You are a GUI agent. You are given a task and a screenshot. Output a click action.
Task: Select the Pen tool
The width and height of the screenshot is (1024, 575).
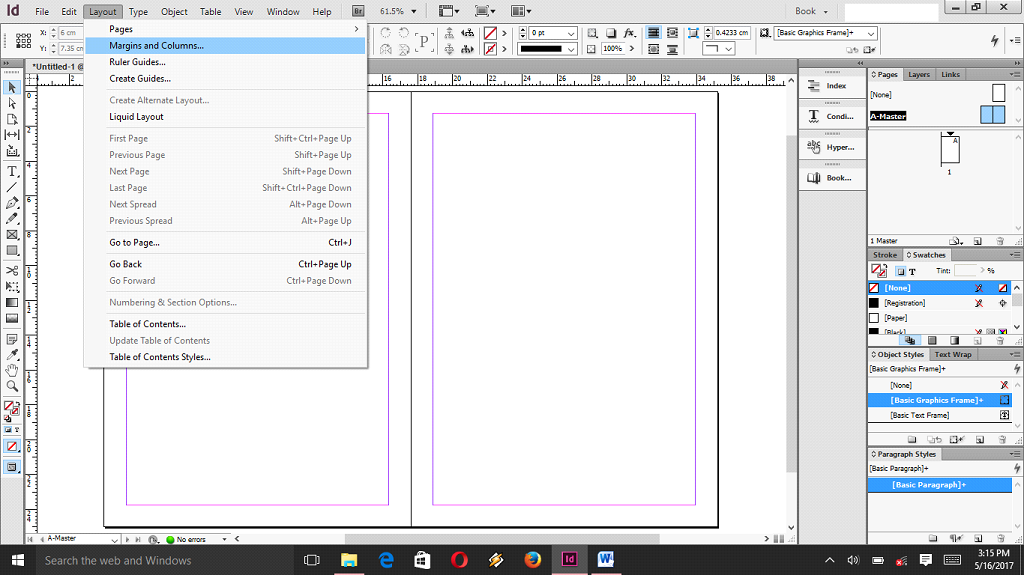12,203
